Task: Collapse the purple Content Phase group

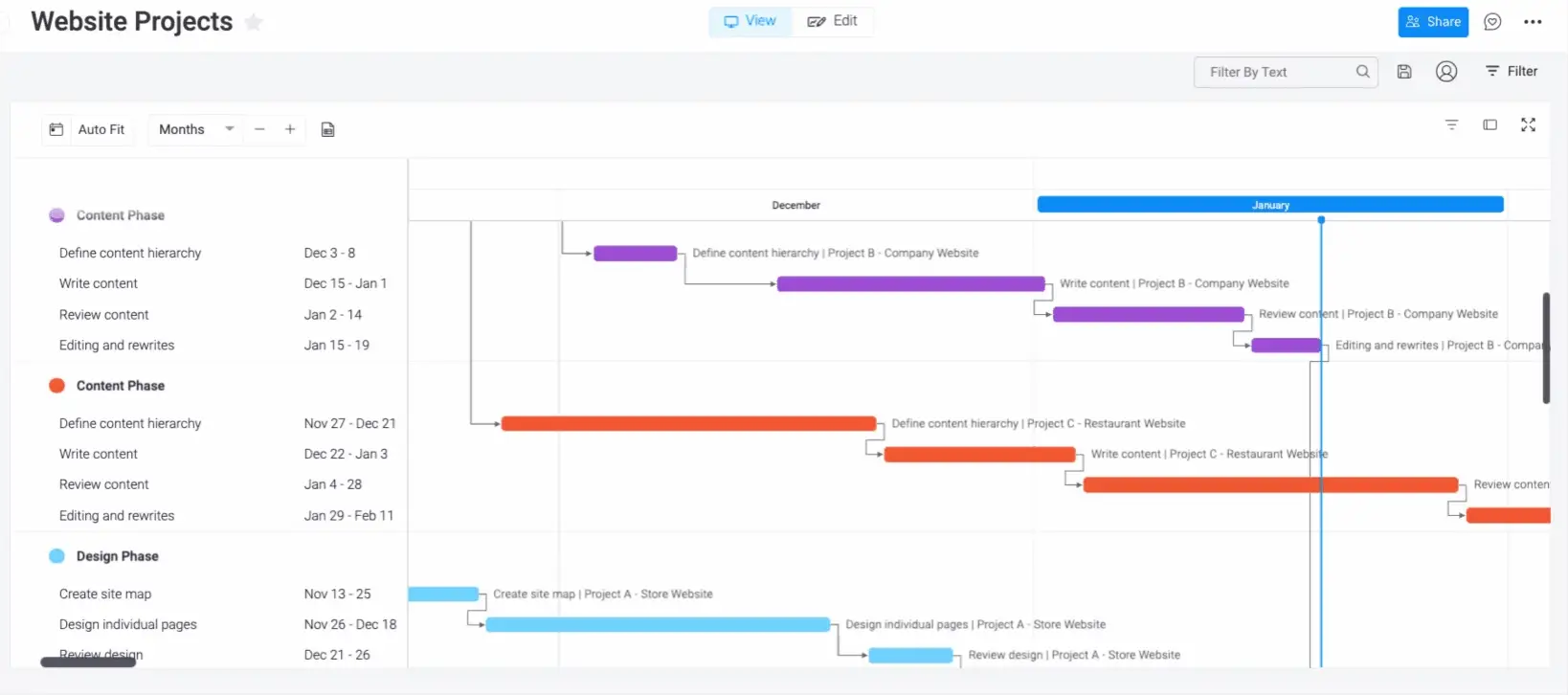Action: point(121,215)
